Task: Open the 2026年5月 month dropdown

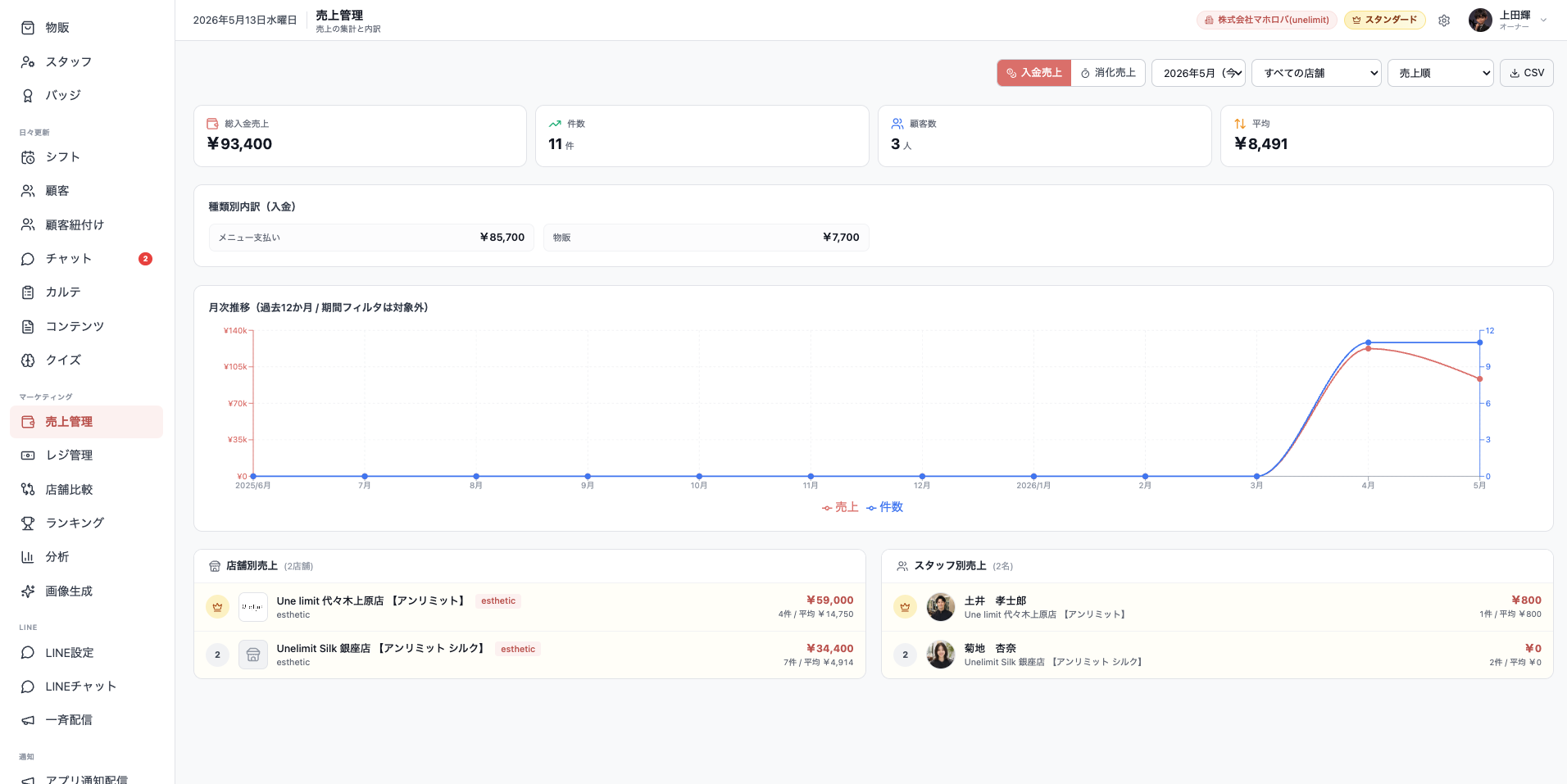Action: click(x=1198, y=73)
